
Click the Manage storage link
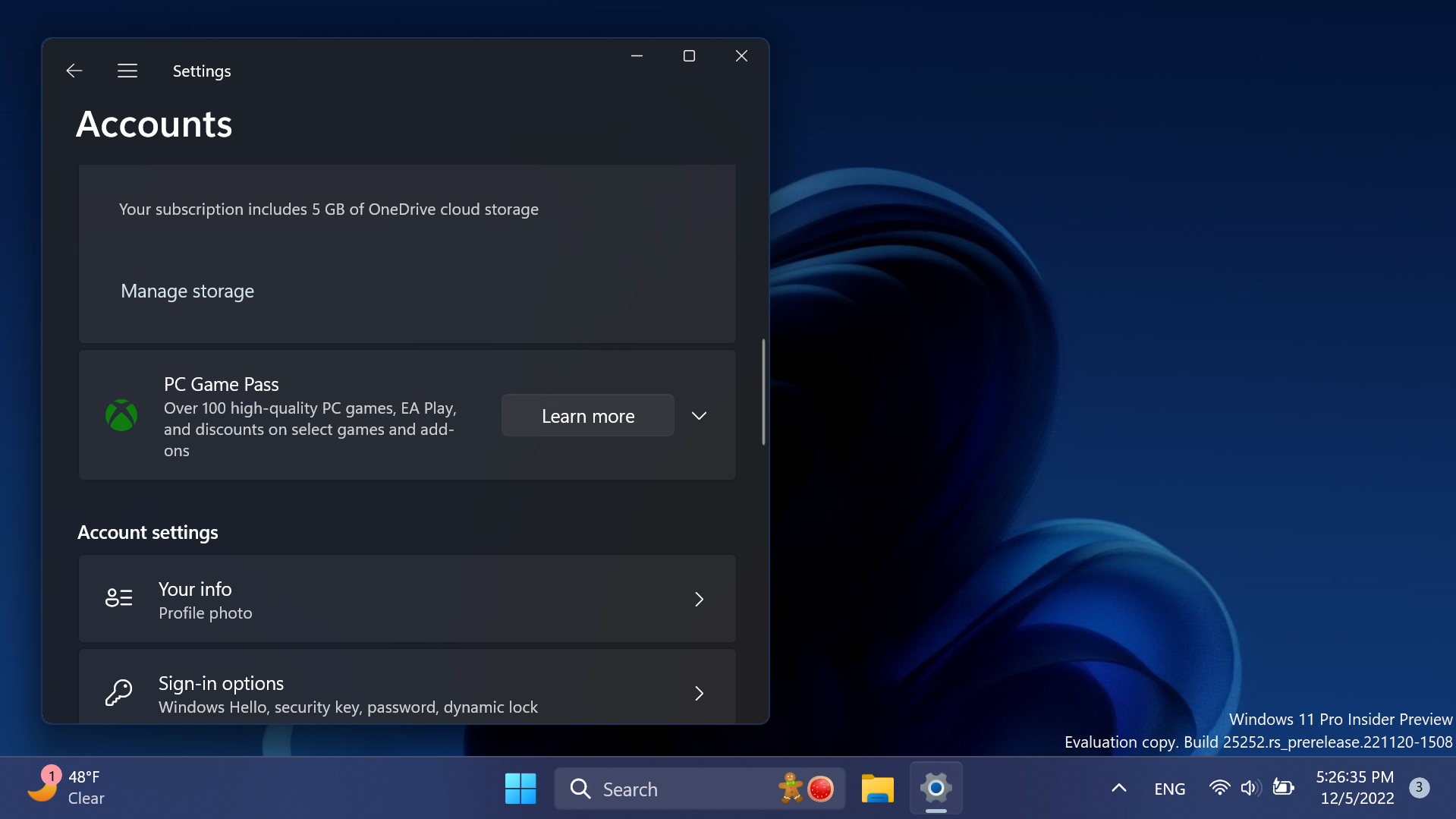[x=187, y=291]
